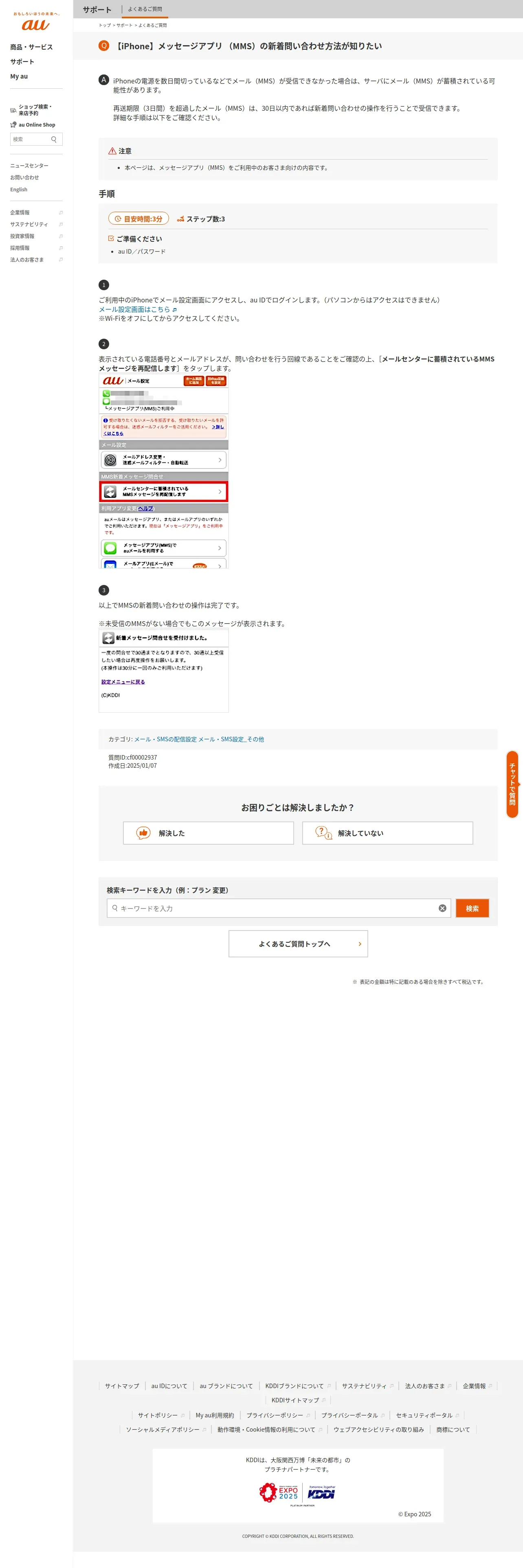Click the キーワードを入力 search field

point(278,908)
